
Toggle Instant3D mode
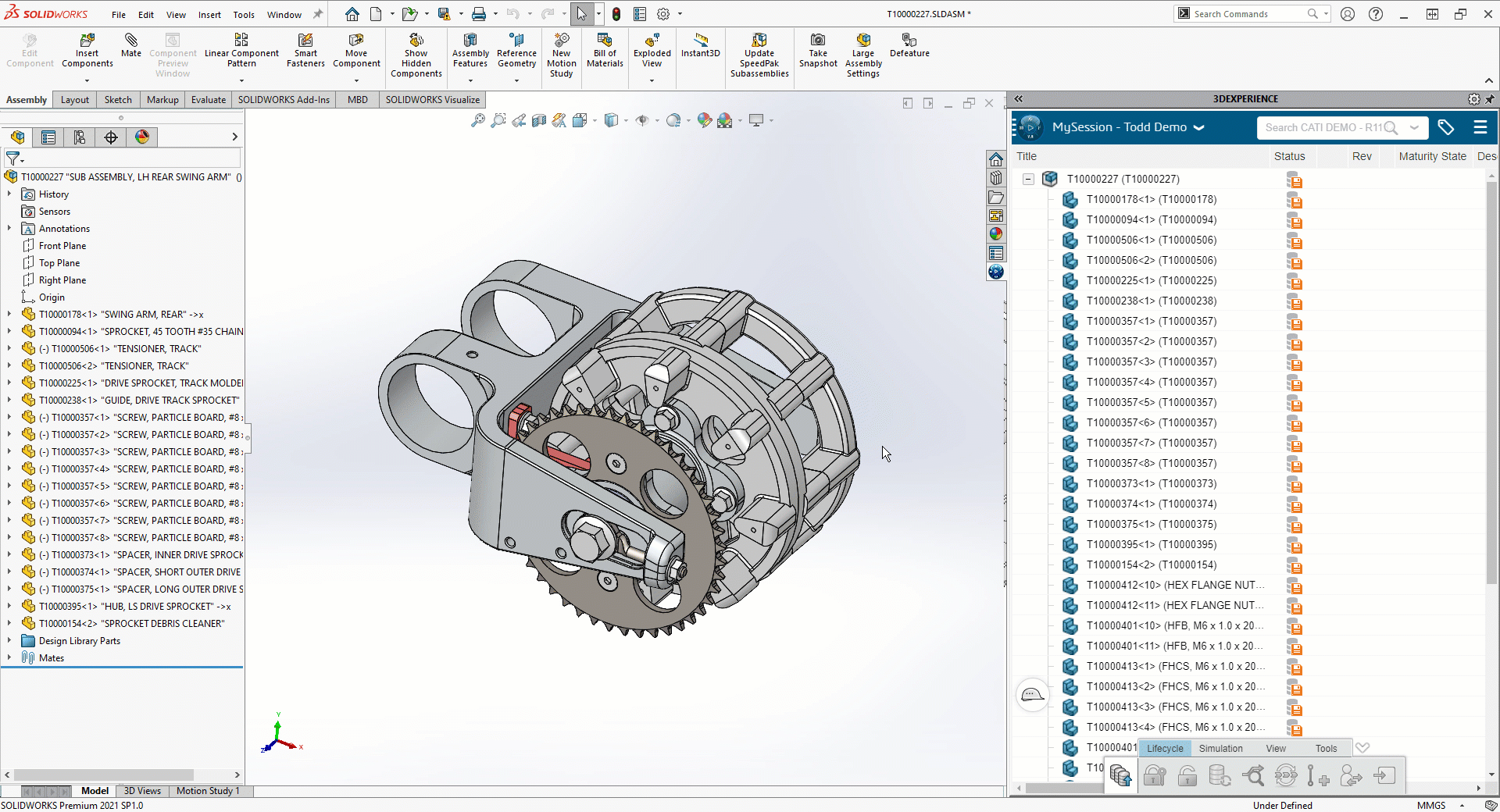click(700, 46)
